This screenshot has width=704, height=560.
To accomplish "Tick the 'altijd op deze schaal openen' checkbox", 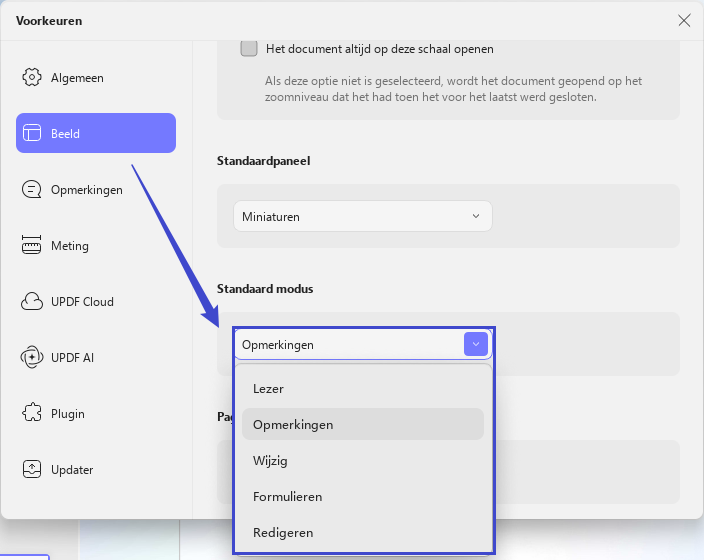I will pyautogui.click(x=249, y=48).
